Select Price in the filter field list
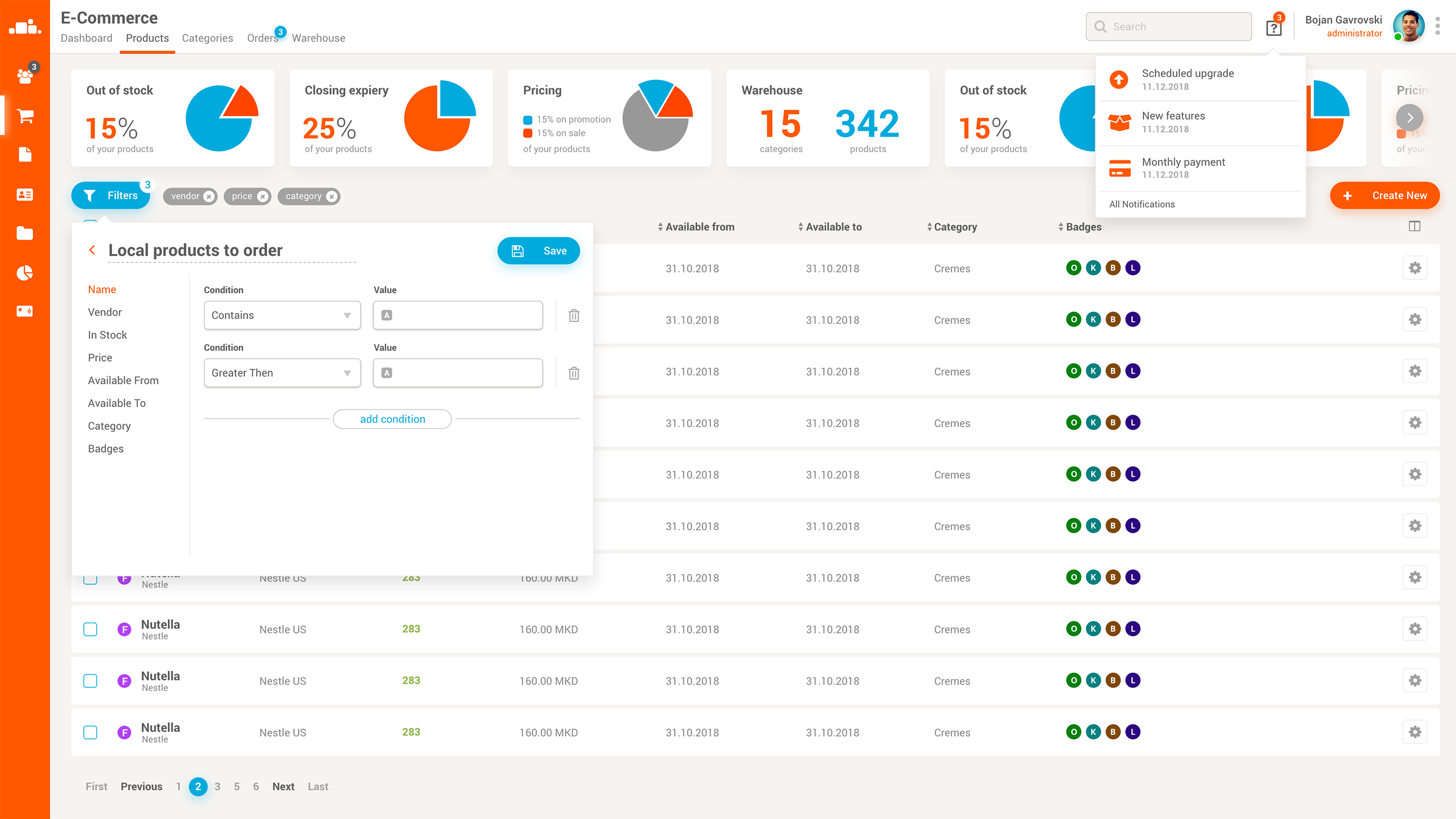 tap(100, 357)
